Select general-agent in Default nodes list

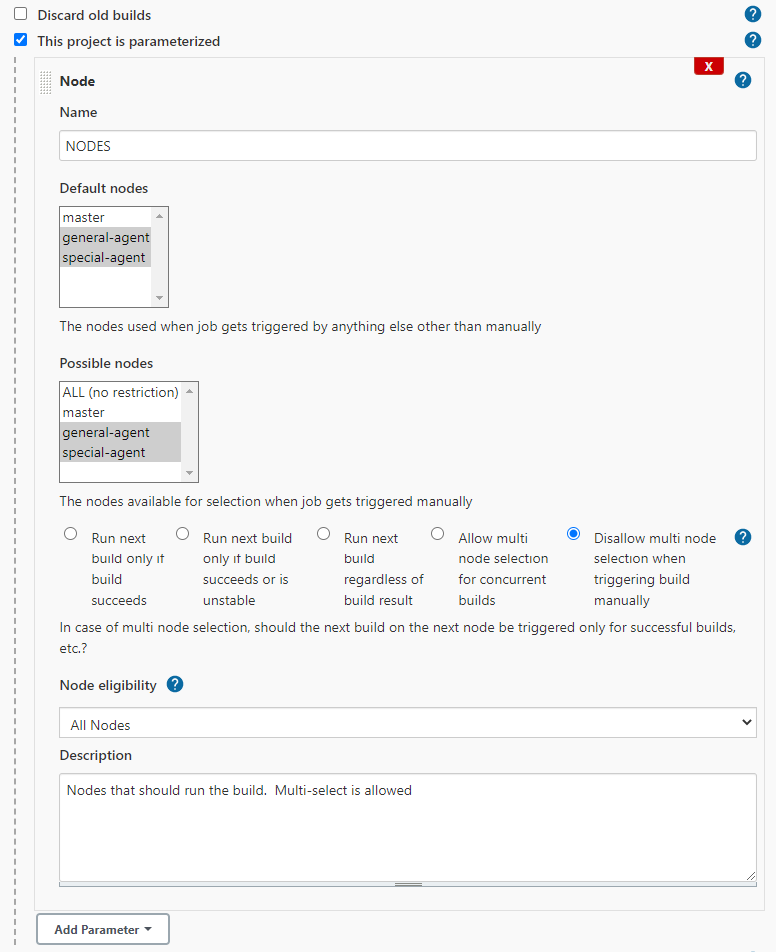click(x=106, y=237)
